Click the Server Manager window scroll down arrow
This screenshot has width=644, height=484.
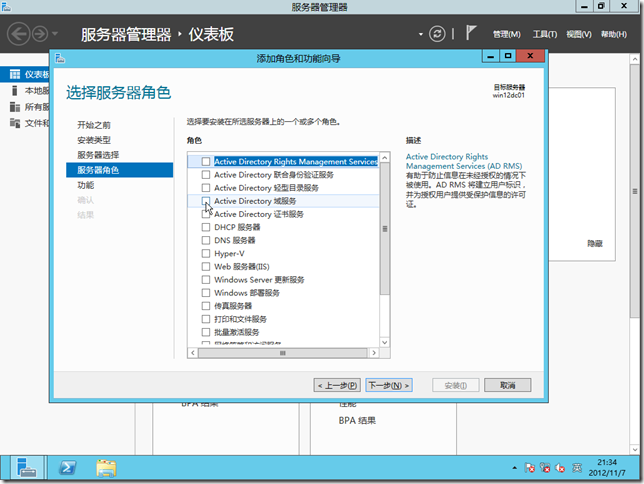tap(635, 449)
